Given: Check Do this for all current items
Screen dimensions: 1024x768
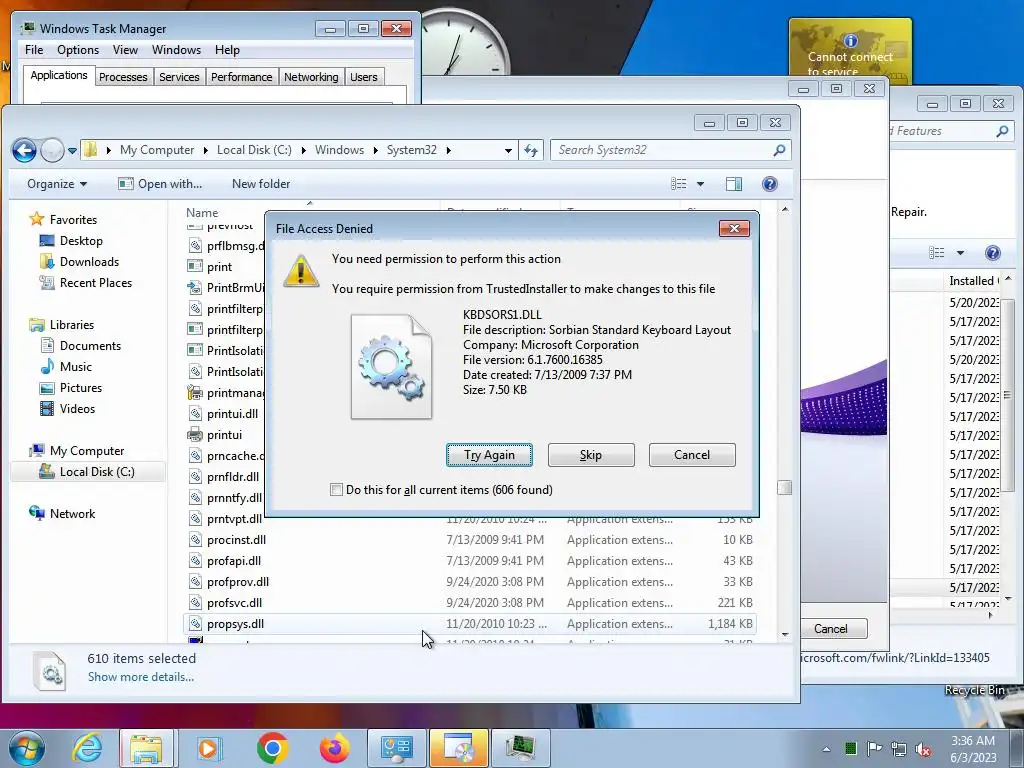Looking at the screenshot, I should (x=336, y=490).
